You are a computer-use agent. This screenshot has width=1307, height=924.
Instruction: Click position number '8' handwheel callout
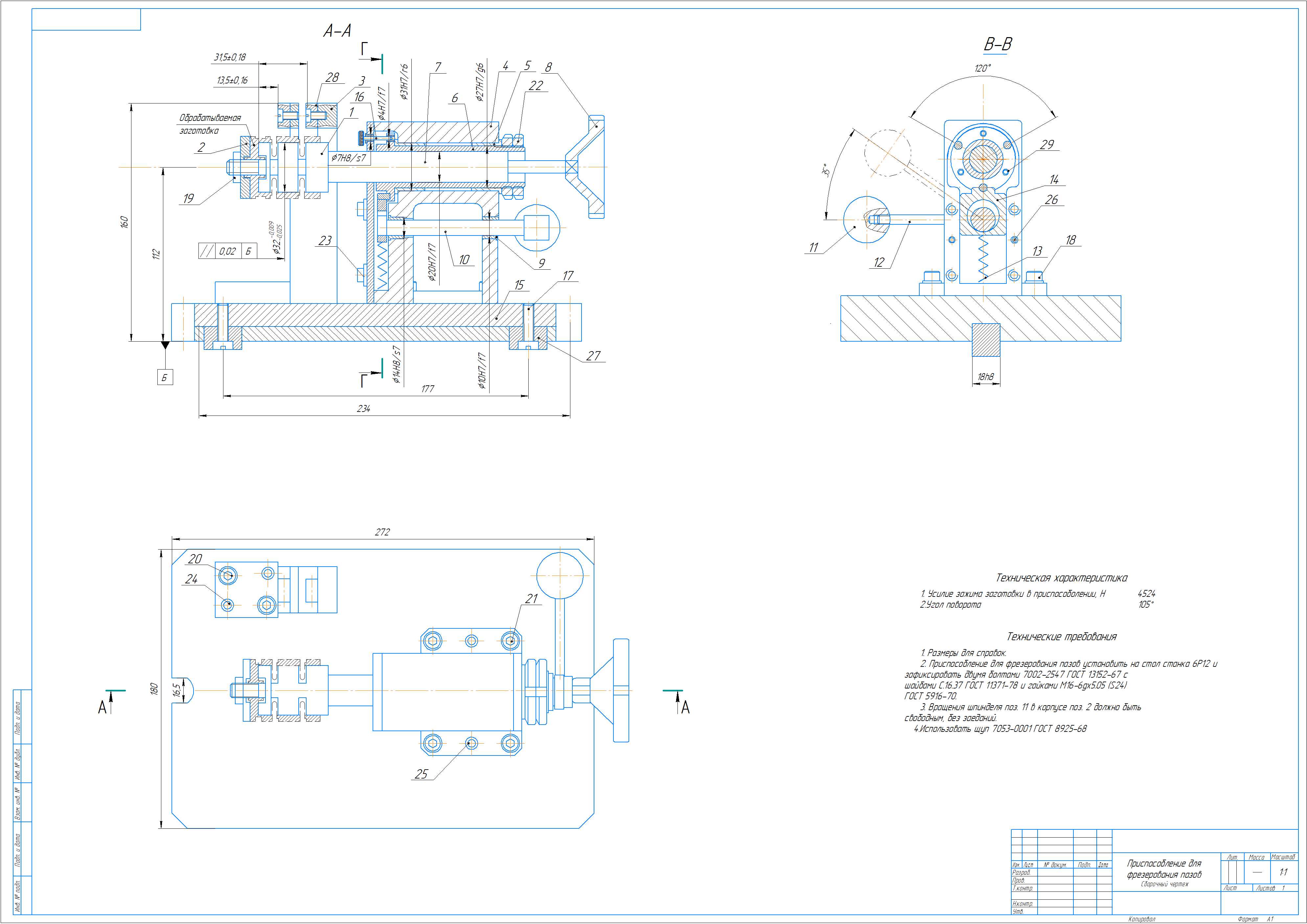point(548,67)
